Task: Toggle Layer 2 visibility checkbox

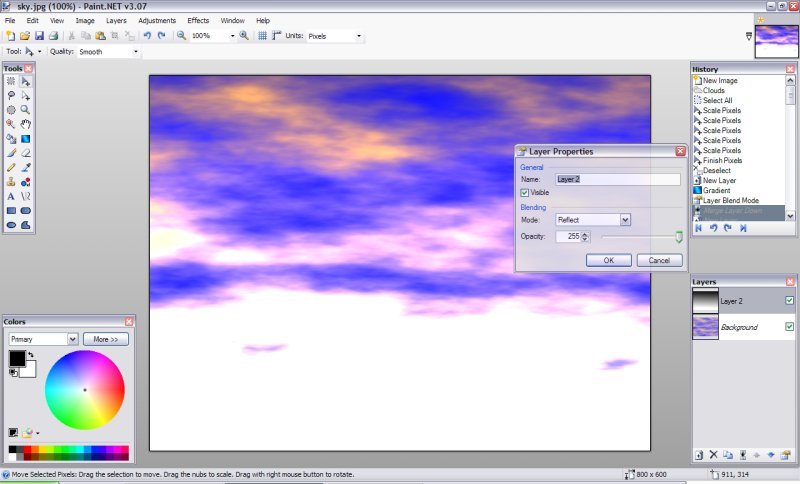Action: (x=789, y=301)
